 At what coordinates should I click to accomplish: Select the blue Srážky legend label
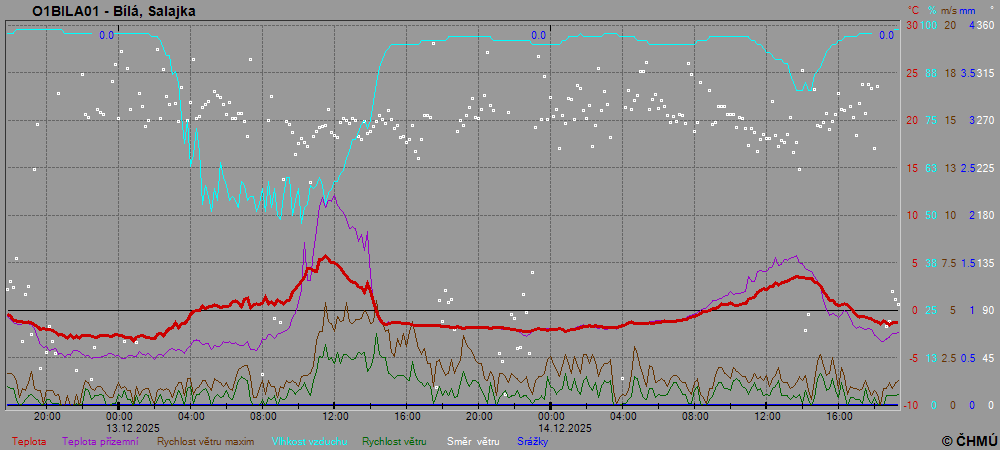[x=533, y=440]
